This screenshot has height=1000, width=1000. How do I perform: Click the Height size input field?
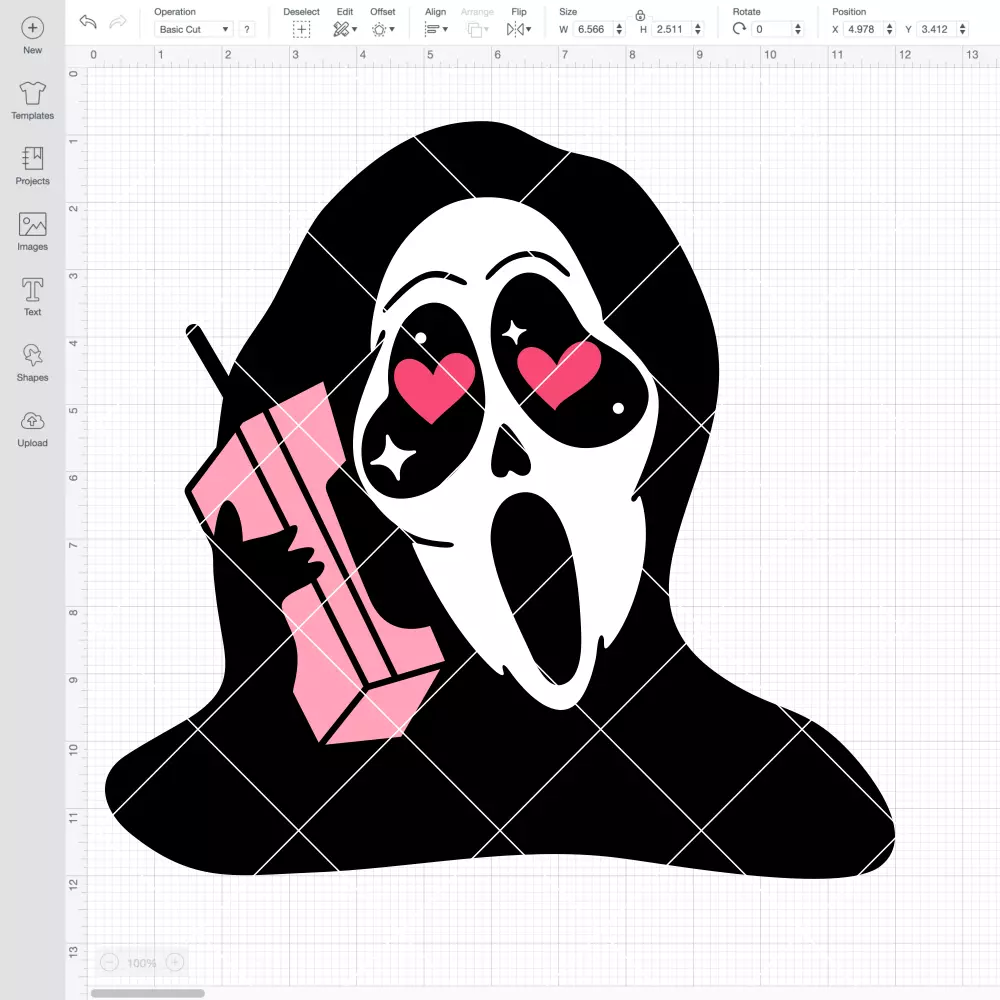pos(671,29)
